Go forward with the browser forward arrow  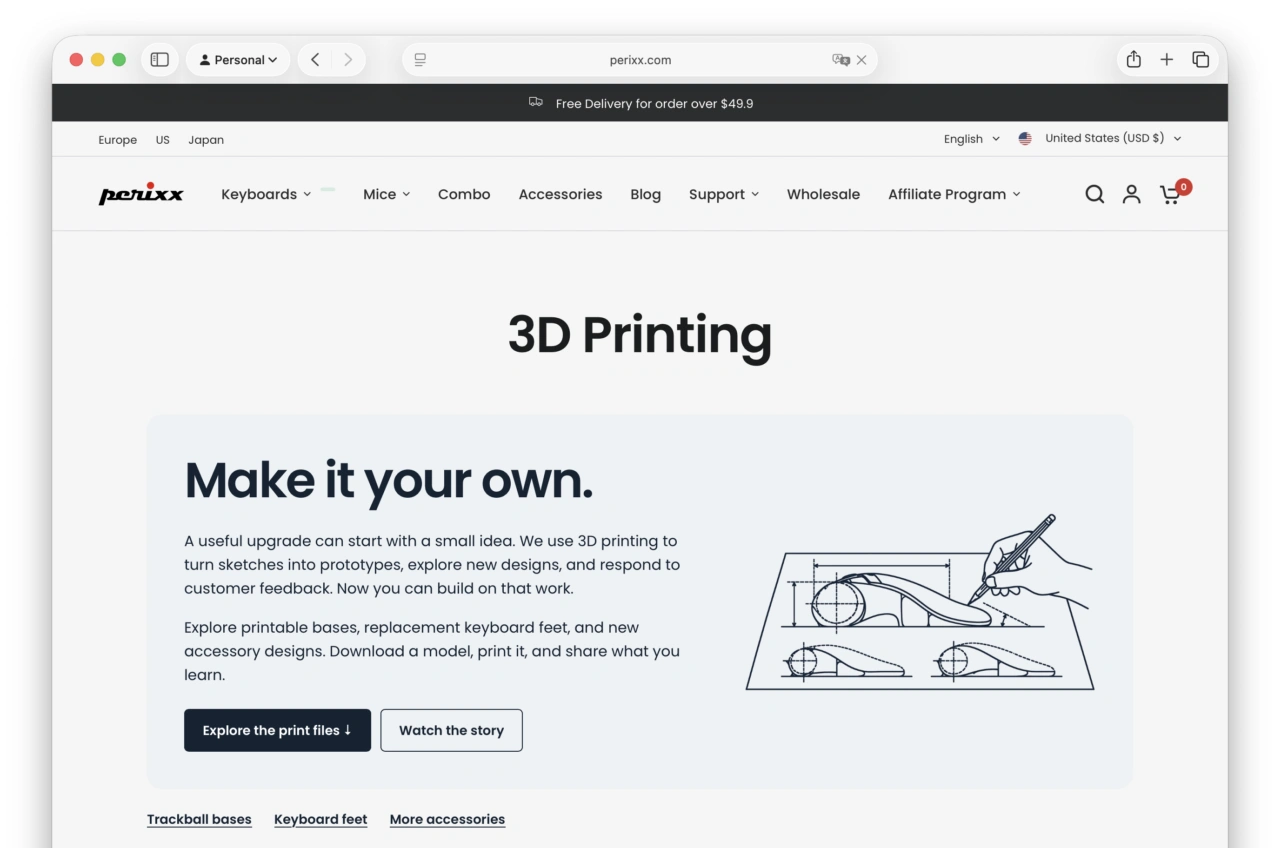point(348,60)
